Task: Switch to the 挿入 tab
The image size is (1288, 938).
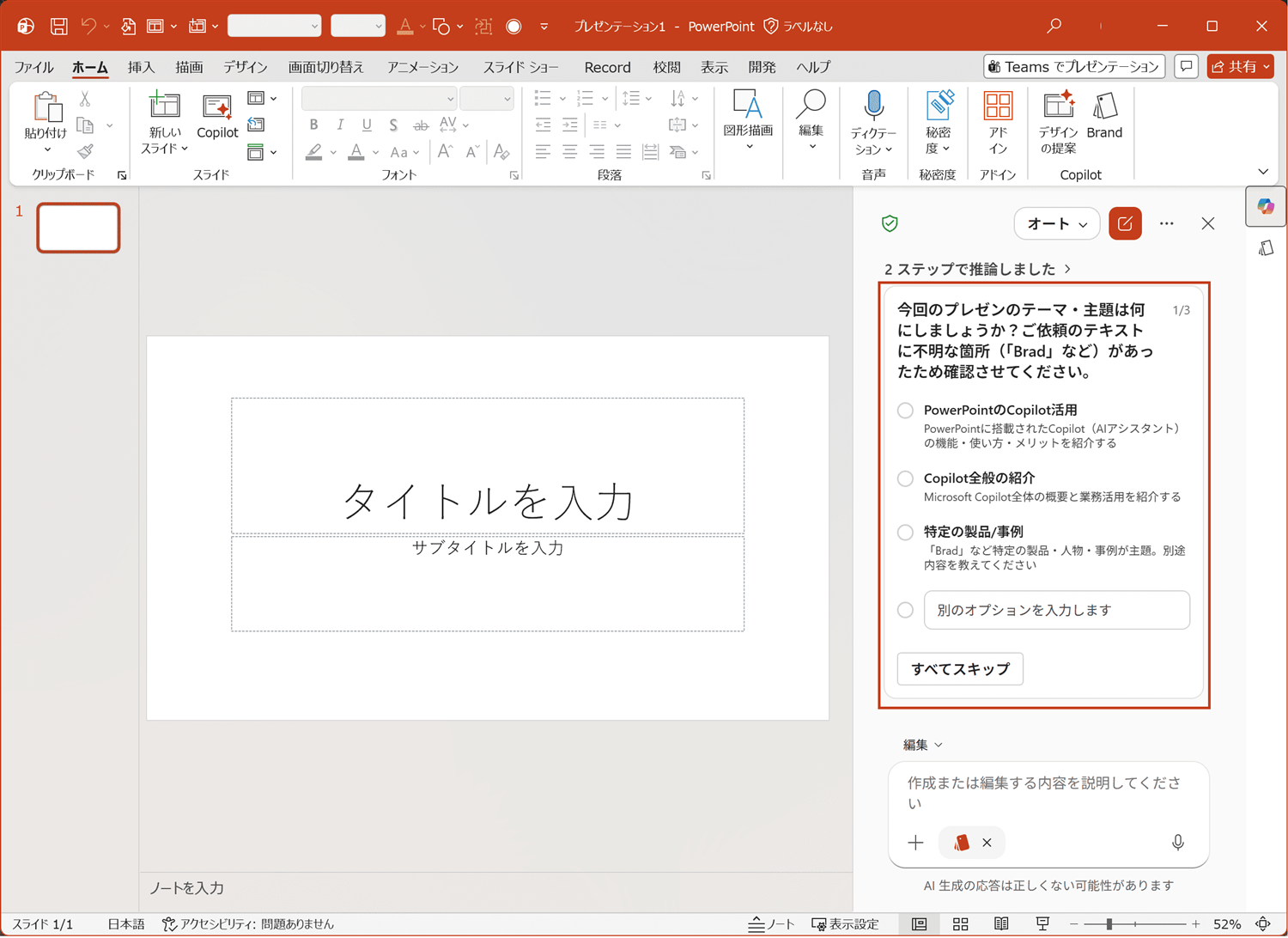Action: pyautogui.click(x=141, y=67)
